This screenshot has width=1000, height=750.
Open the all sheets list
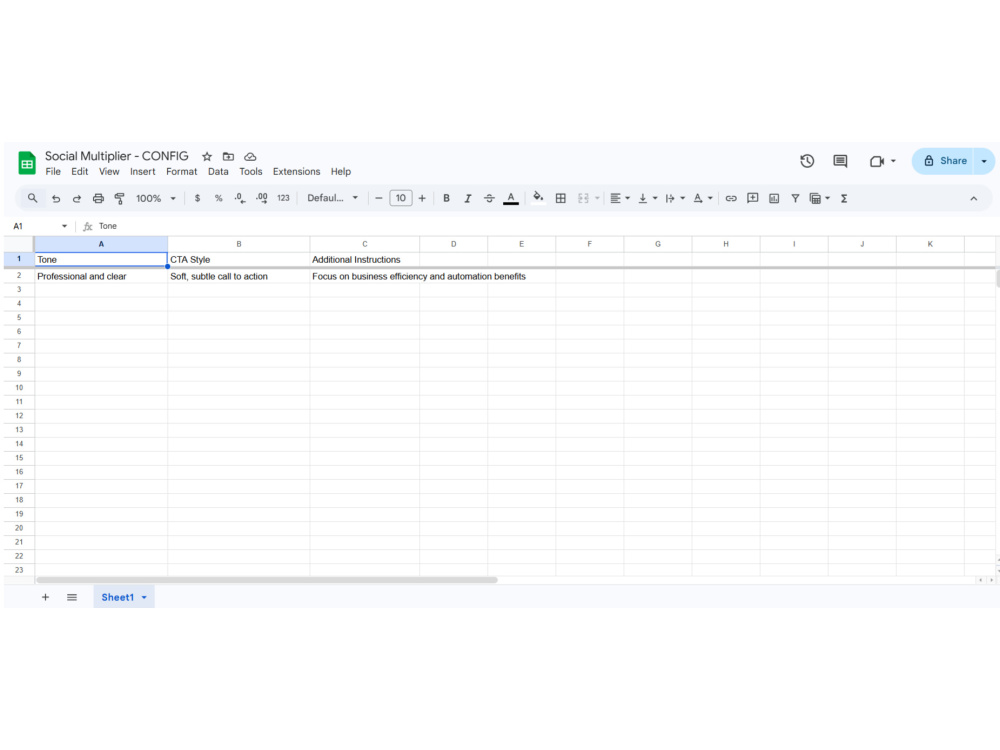[x=72, y=598]
